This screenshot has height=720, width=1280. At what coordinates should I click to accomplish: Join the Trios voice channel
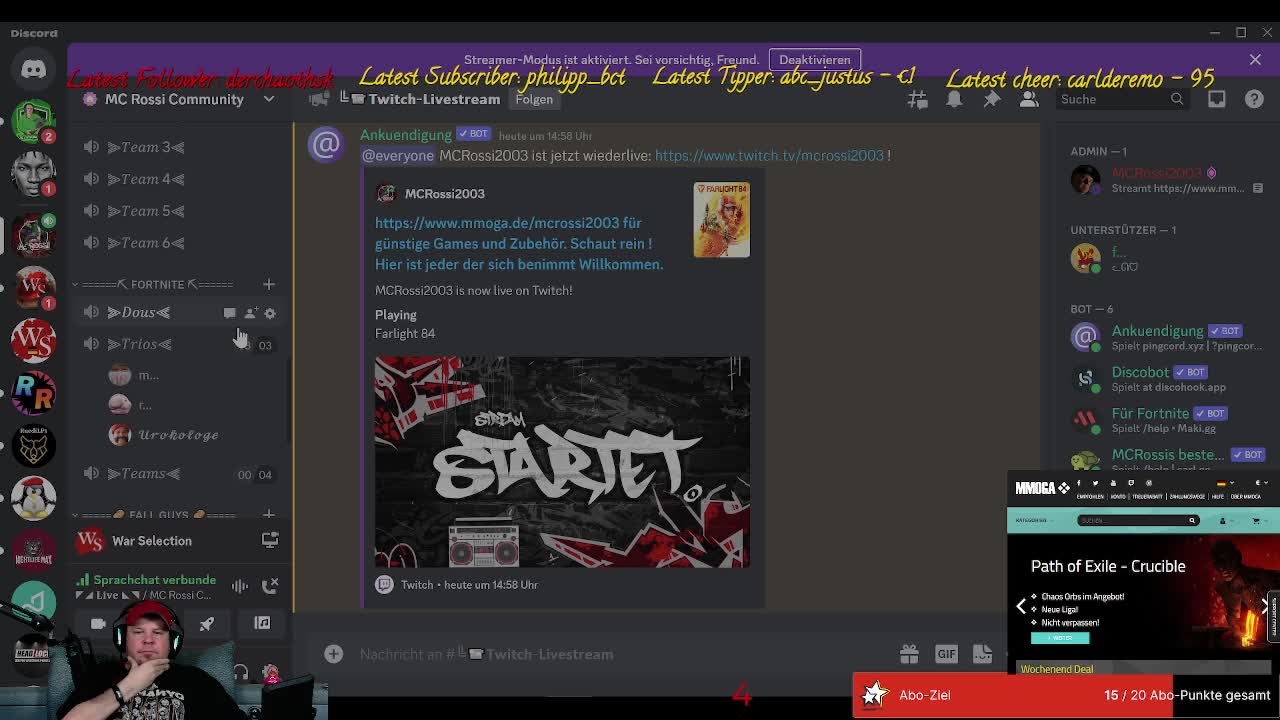click(180, 344)
